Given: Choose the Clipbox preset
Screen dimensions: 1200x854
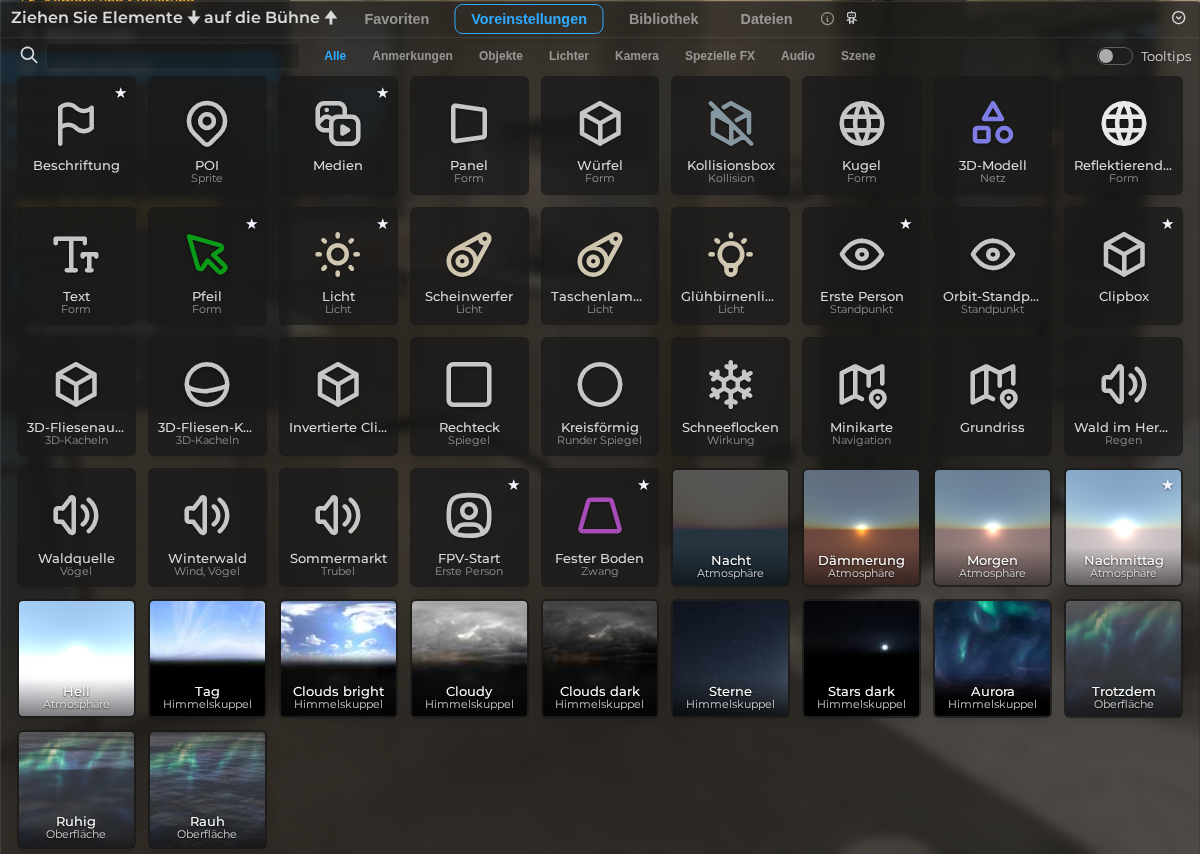Looking at the screenshot, I should [x=1124, y=266].
